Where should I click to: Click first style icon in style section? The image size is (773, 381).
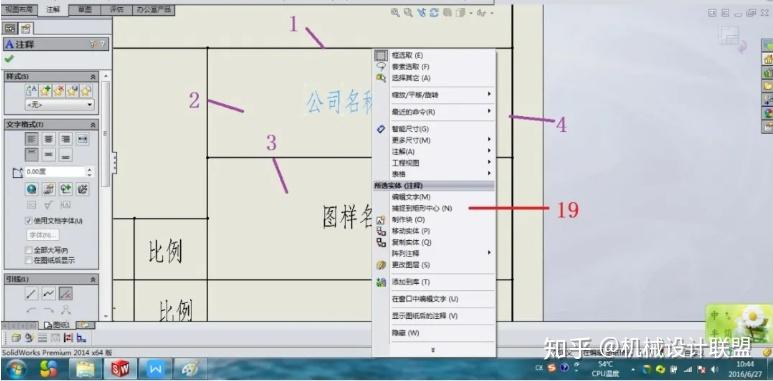(x=31, y=91)
